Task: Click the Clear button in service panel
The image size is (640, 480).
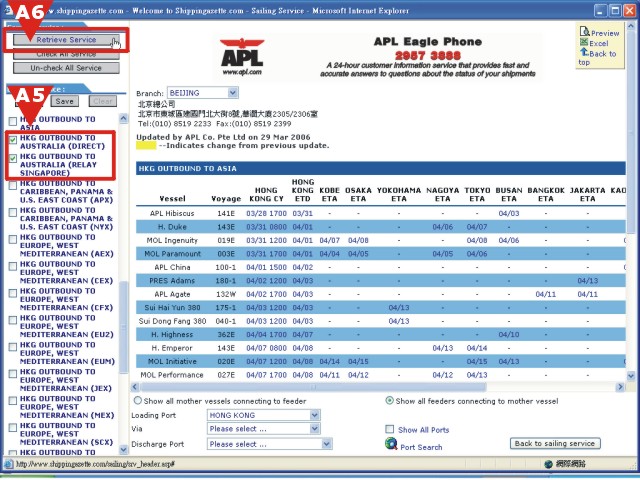Action: (x=103, y=101)
